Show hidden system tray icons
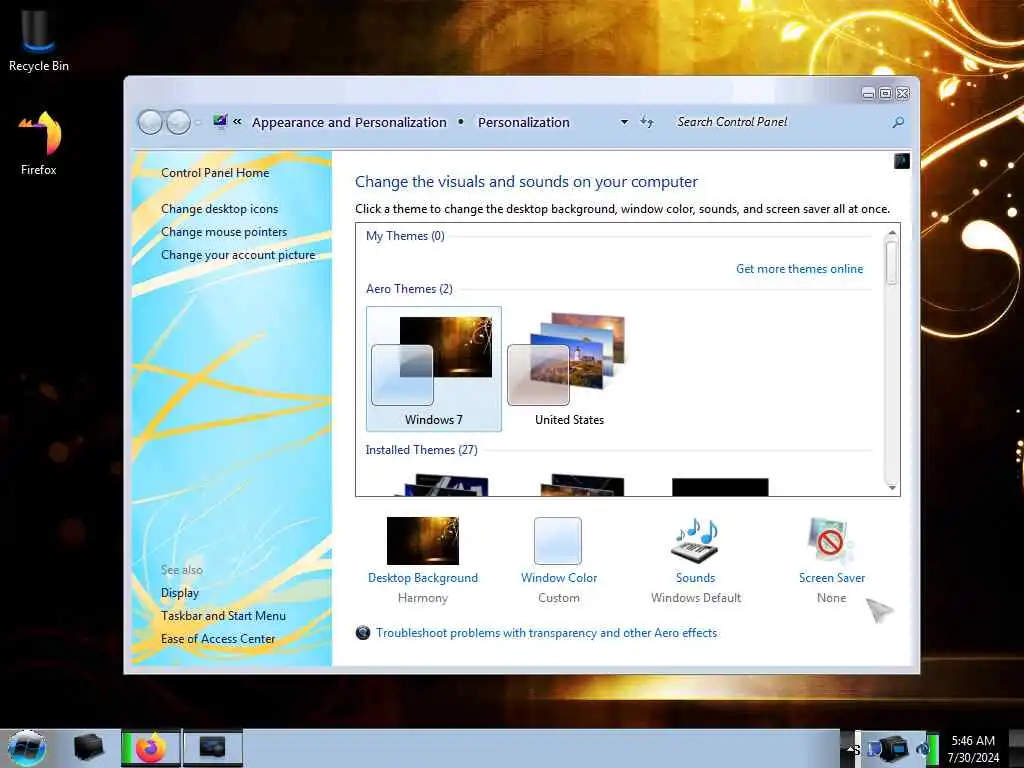This screenshot has width=1024, height=768. tap(851, 748)
